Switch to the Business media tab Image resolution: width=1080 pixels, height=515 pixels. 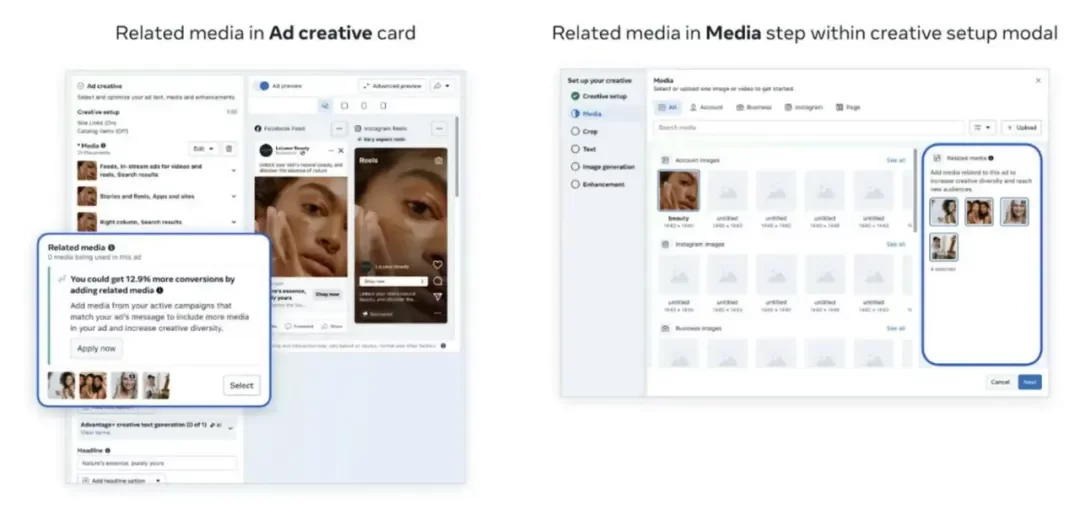click(753, 106)
